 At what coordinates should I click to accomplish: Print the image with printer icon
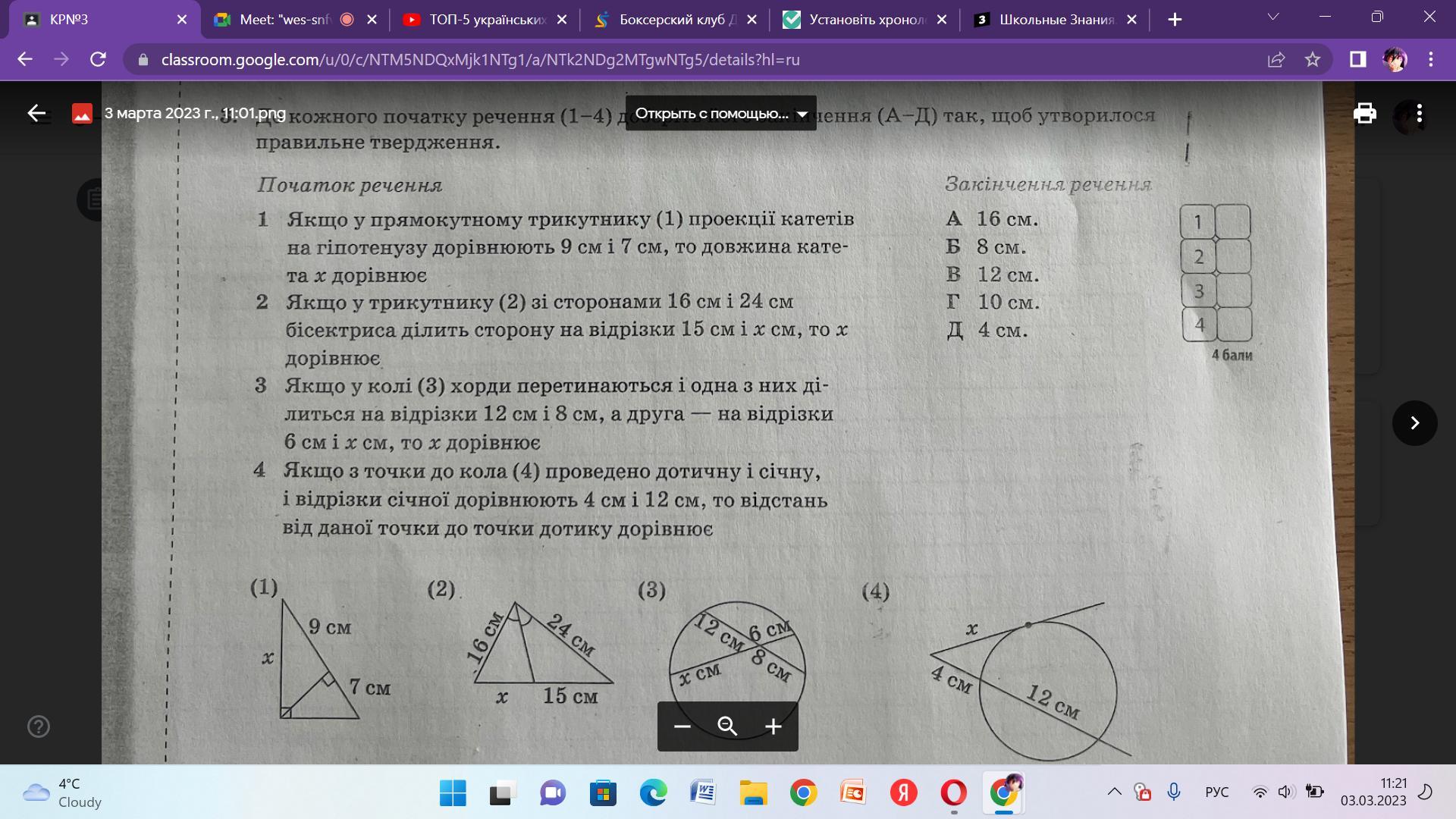[x=1364, y=114]
